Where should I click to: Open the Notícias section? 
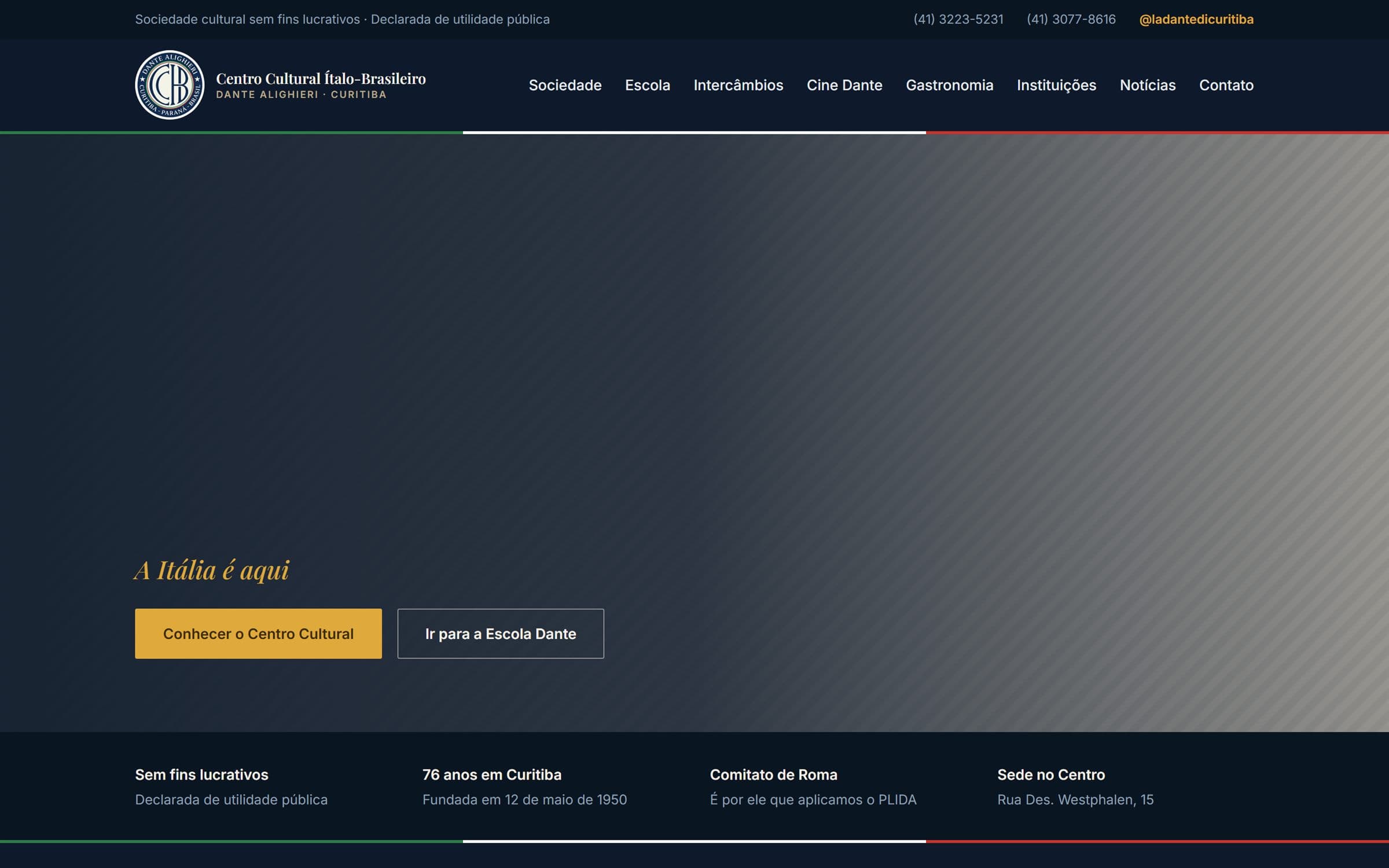coord(1148,85)
